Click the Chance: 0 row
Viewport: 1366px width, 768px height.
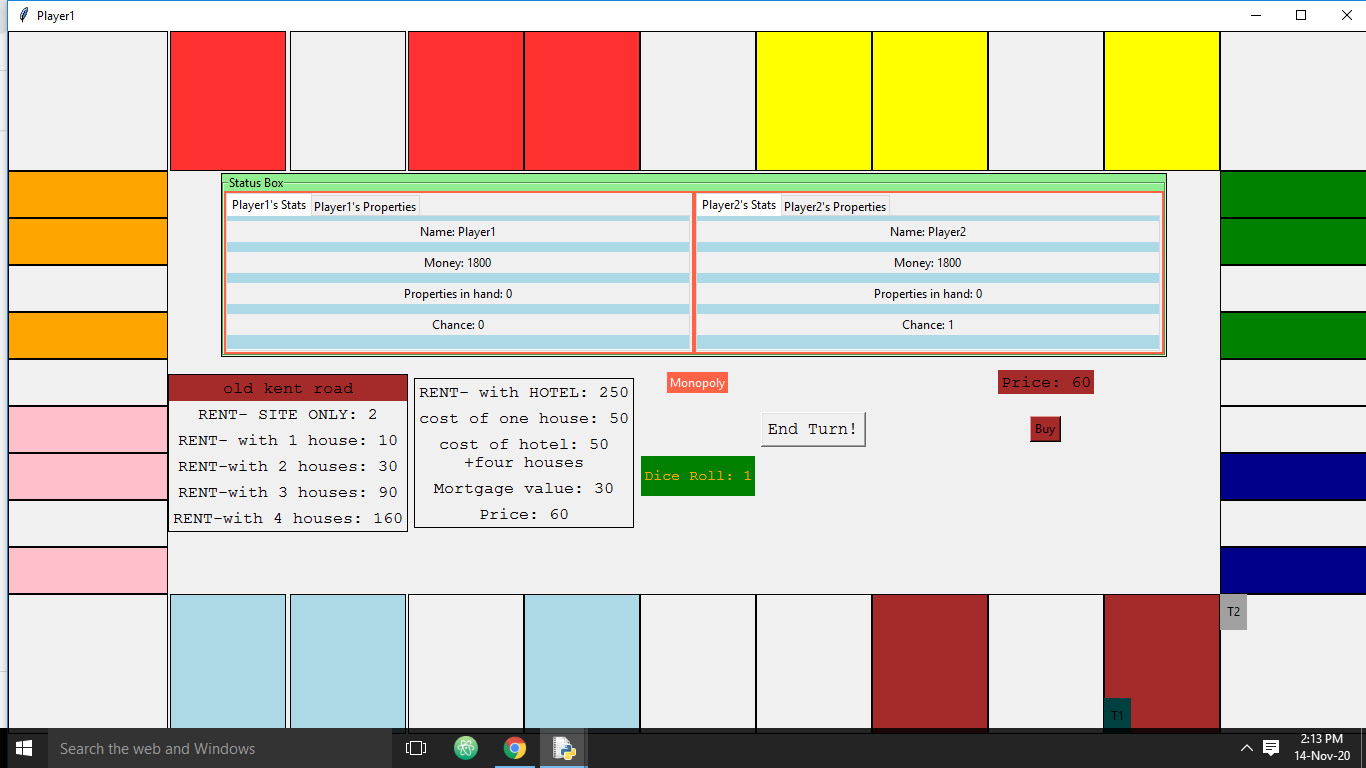(458, 325)
